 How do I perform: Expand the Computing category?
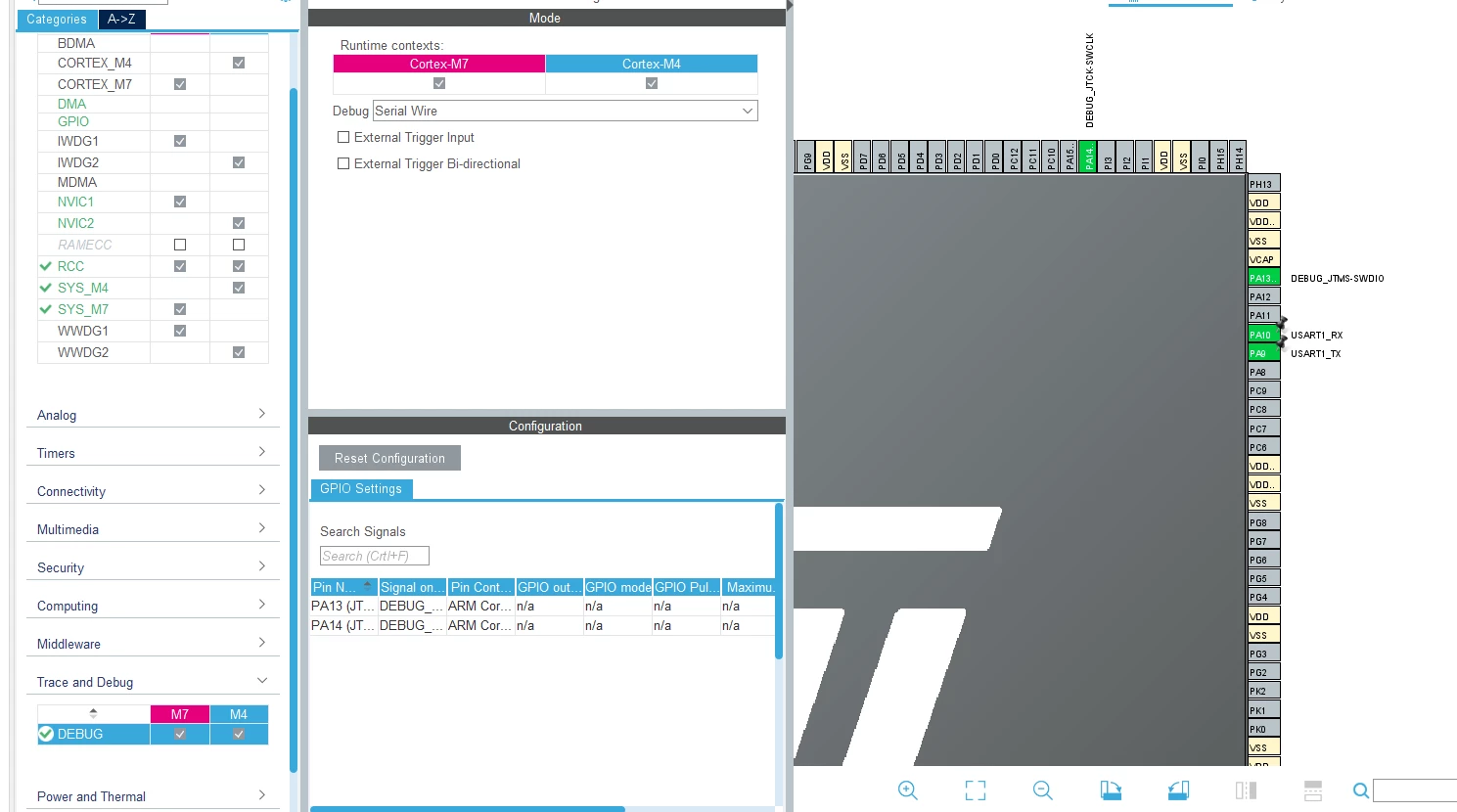pyautogui.click(x=153, y=606)
